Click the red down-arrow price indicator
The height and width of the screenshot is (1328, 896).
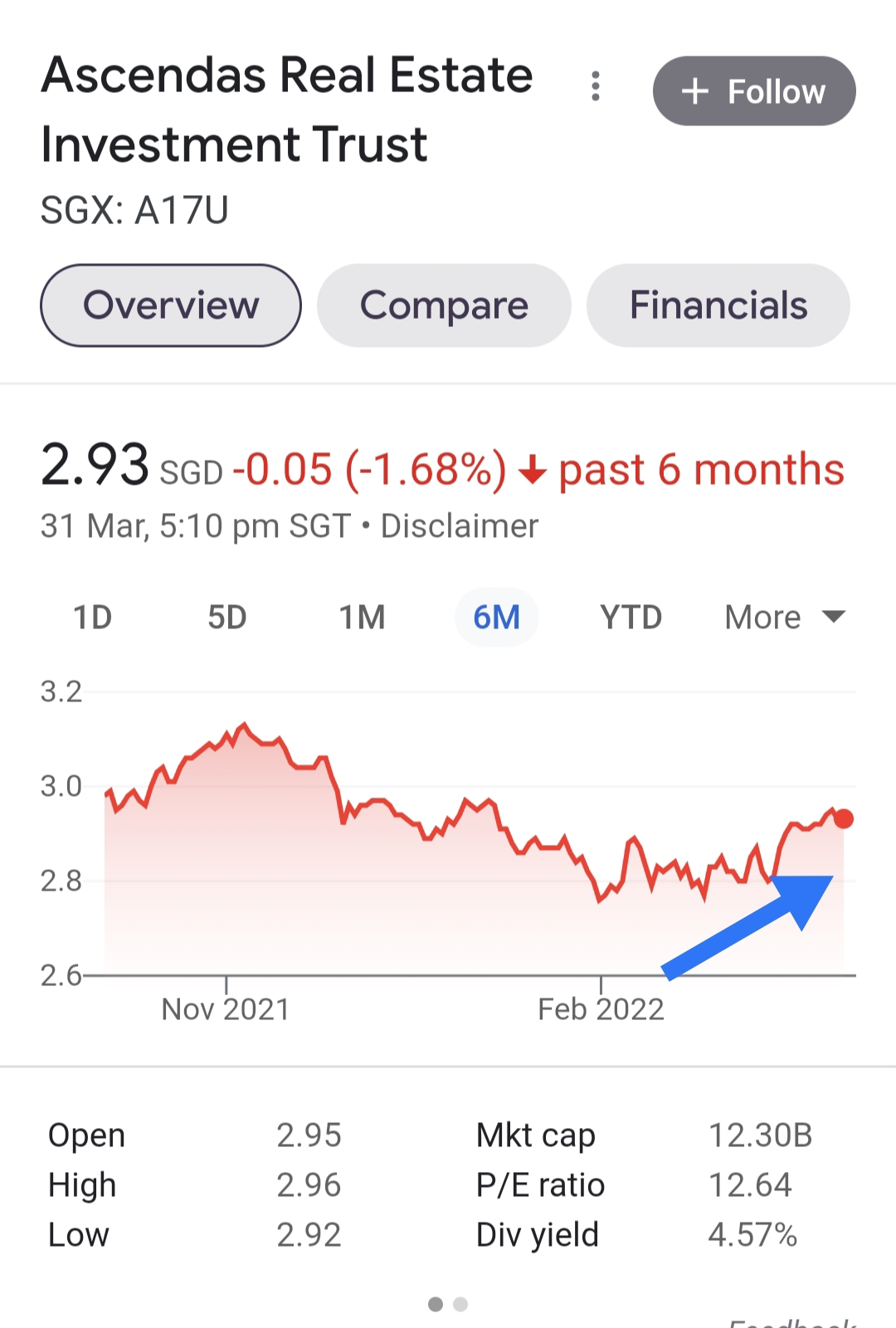pyautogui.click(x=533, y=471)
